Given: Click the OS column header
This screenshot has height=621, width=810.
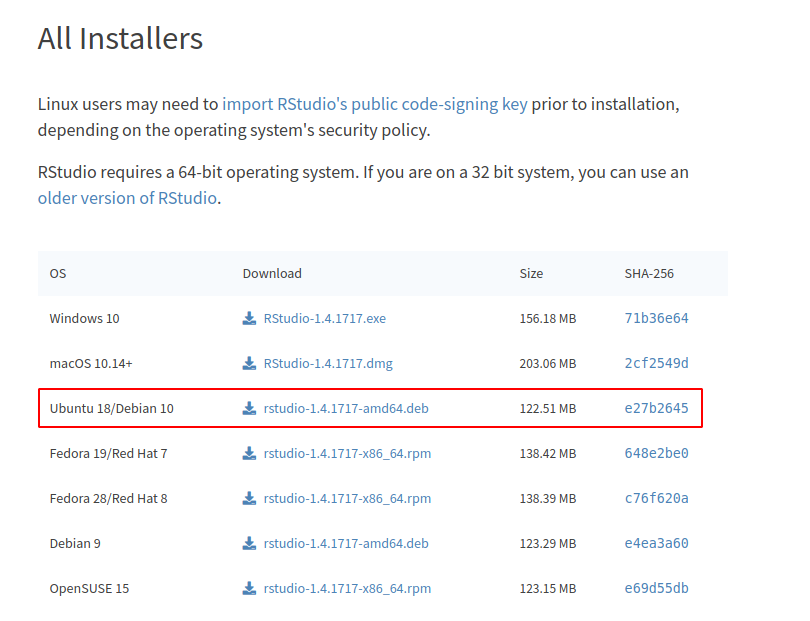Looking at the screenshot, I should coord(57,273).
